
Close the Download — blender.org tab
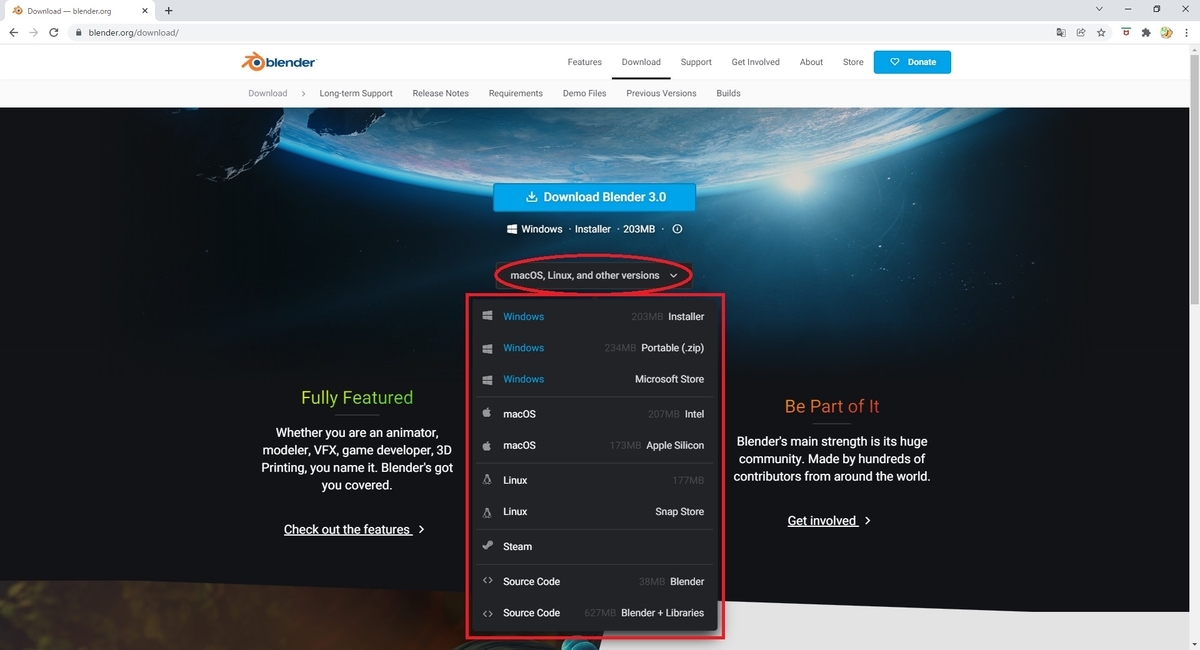tap(144, 10)
